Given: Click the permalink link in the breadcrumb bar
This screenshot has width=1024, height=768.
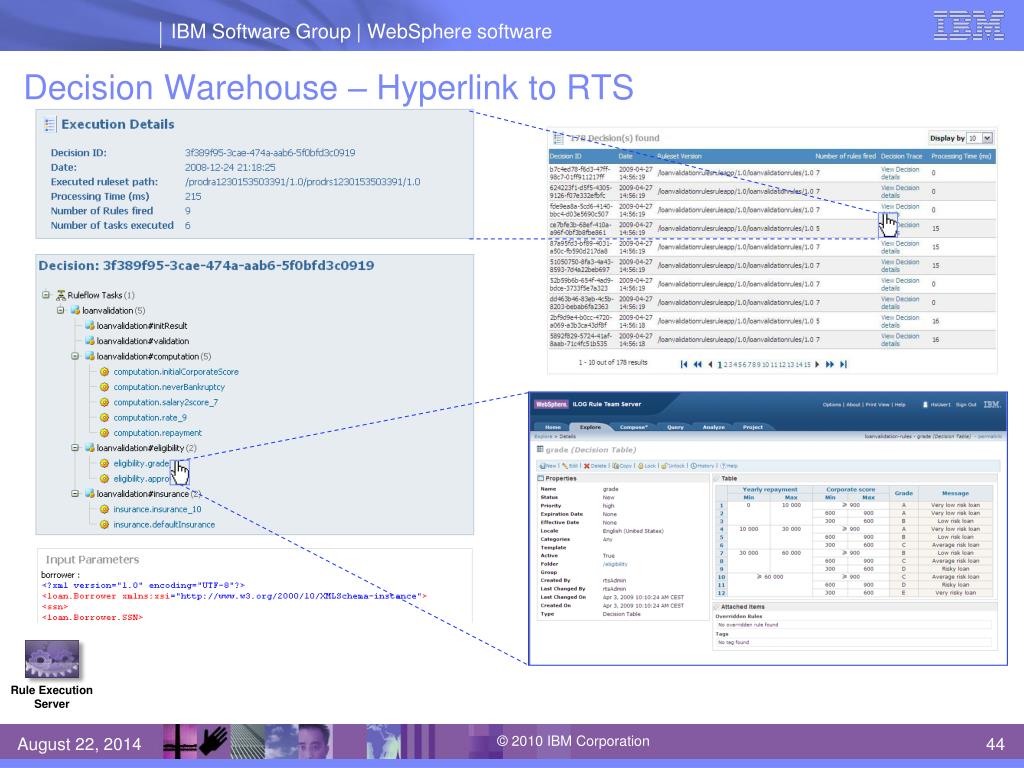Looking at the screenshot, I should pyautogui.click(x=990, y=436).
